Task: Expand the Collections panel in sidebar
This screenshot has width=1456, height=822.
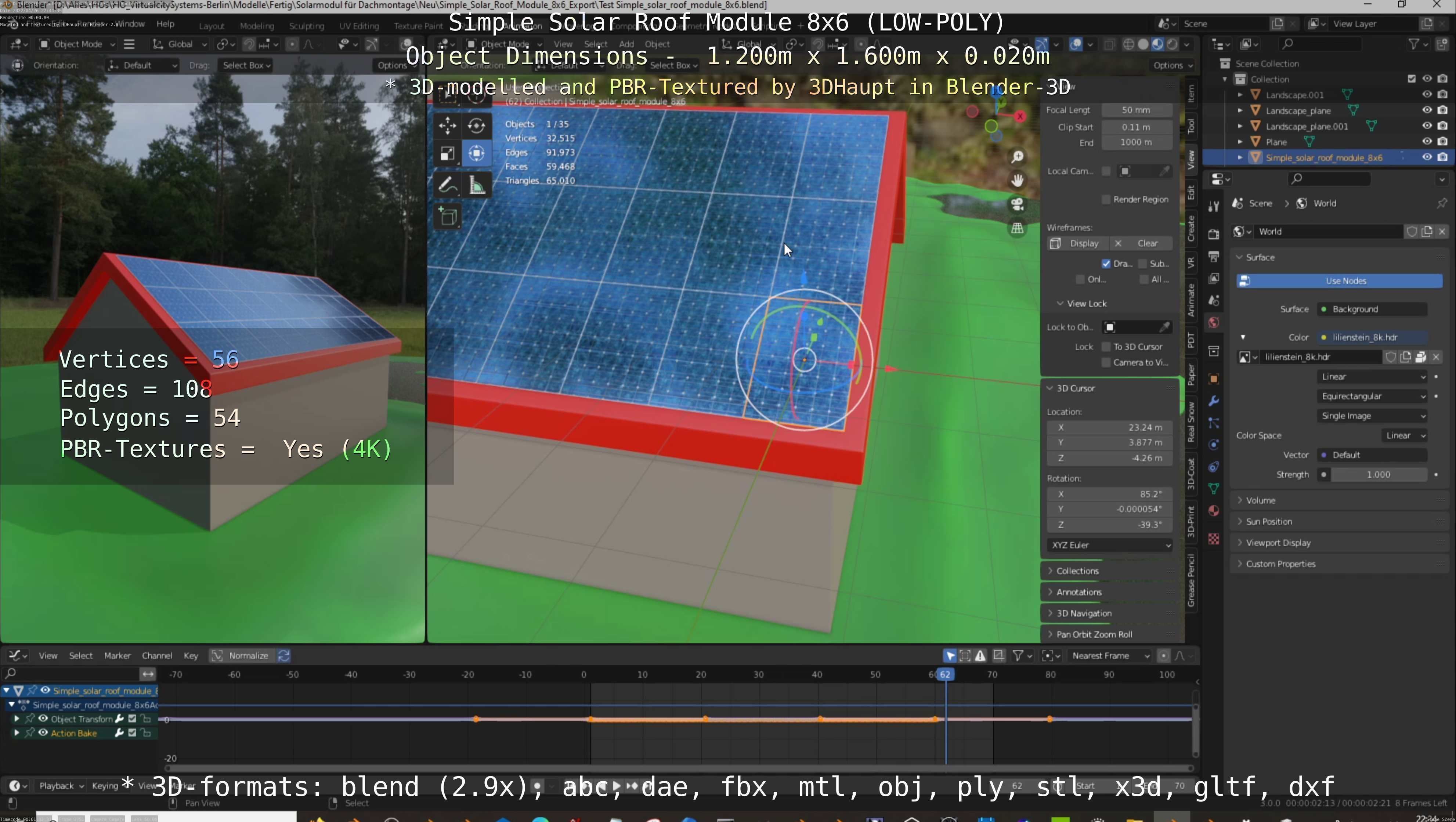Action: pyautogui.click(x=1109, y=571)
